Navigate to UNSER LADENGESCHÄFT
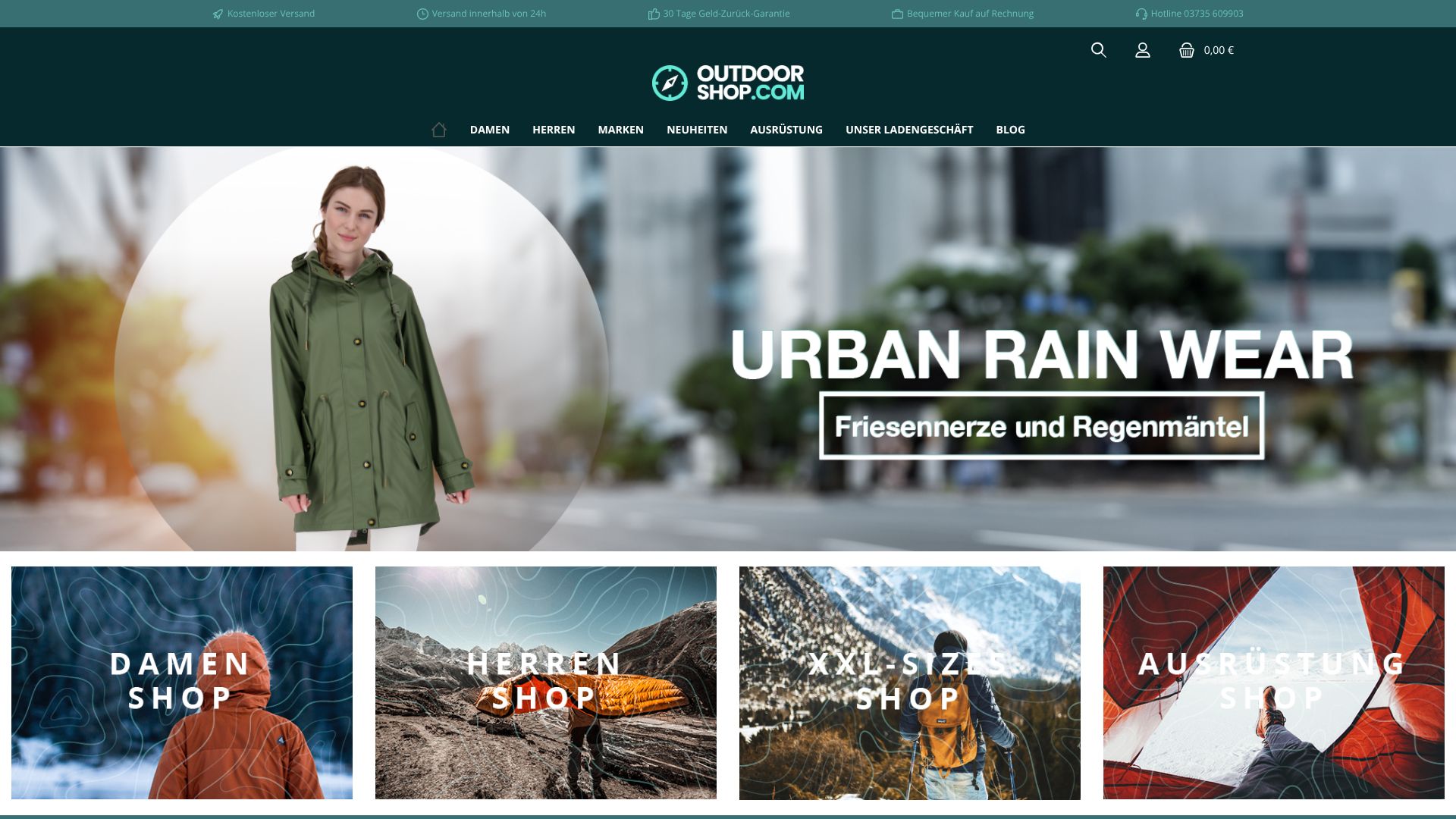 [909, 130]
